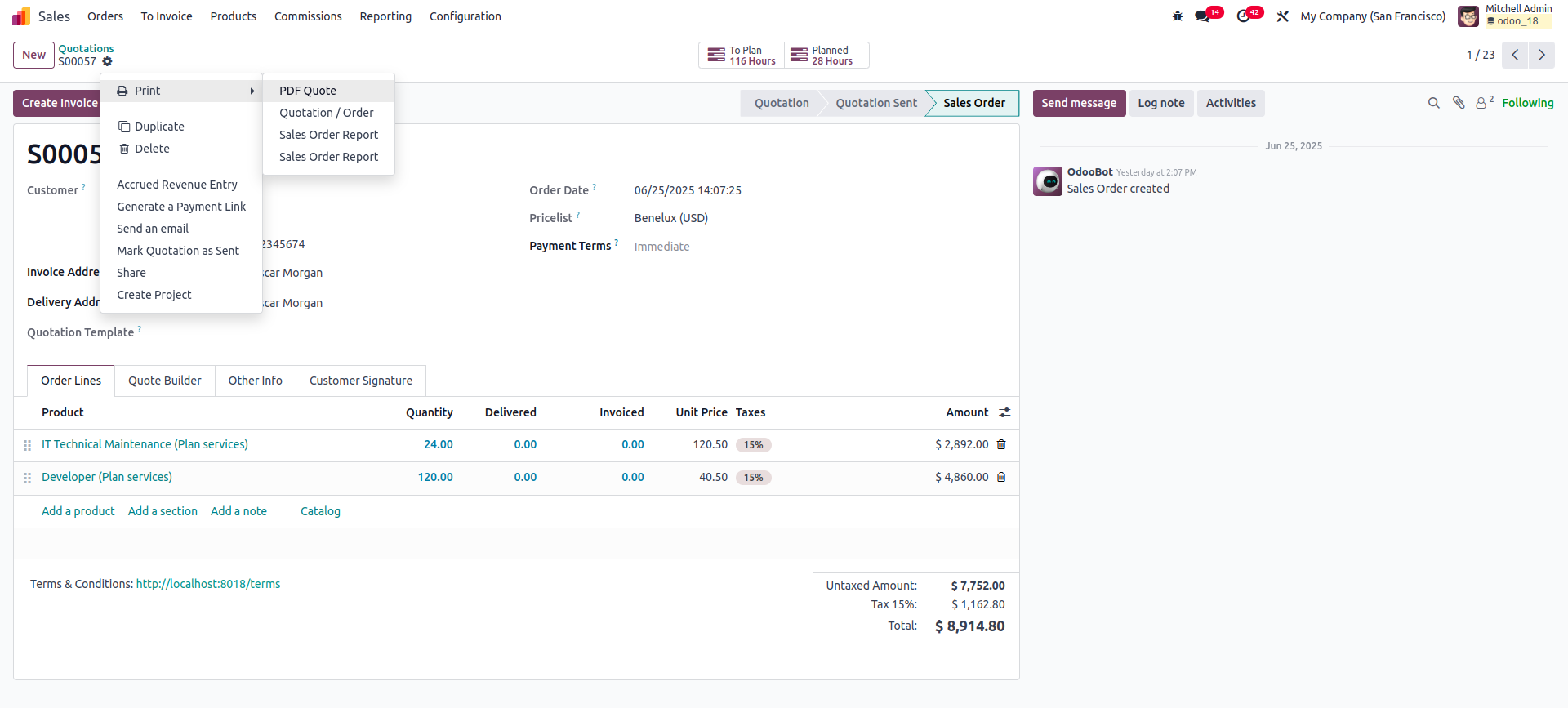The height and width of the screenshot is (708, 1568).
Task: Click the 15% tax tag on Developer row
Action: (754, 478)
